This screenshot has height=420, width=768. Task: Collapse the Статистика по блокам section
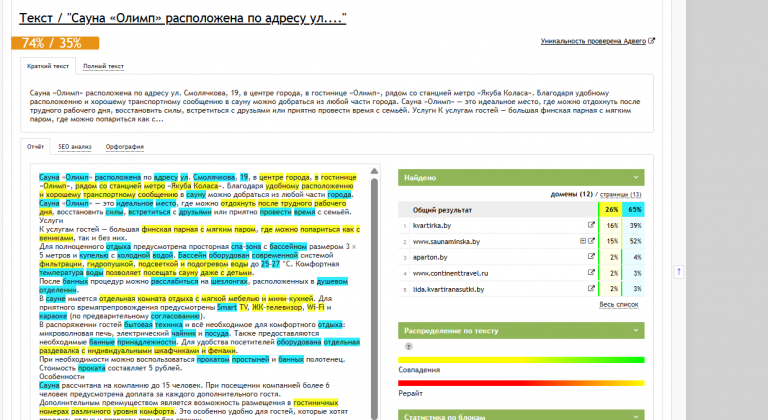click(636, 416)
